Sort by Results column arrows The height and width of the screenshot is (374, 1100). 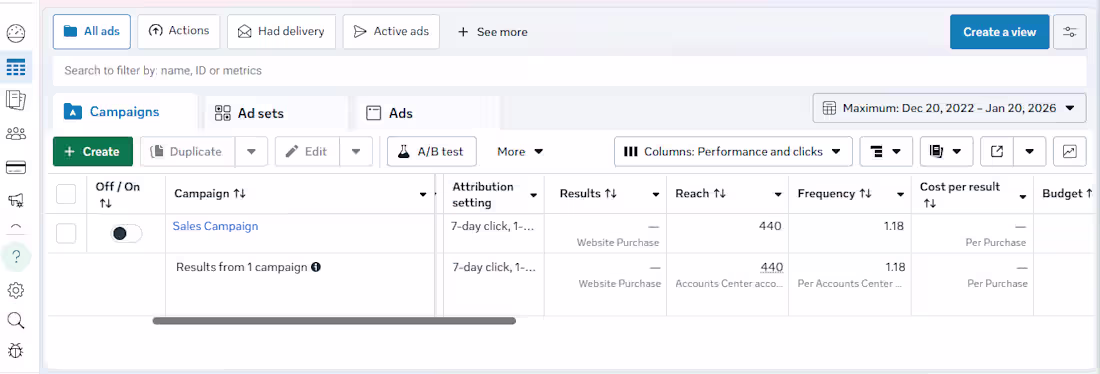[x=610, y=194]
